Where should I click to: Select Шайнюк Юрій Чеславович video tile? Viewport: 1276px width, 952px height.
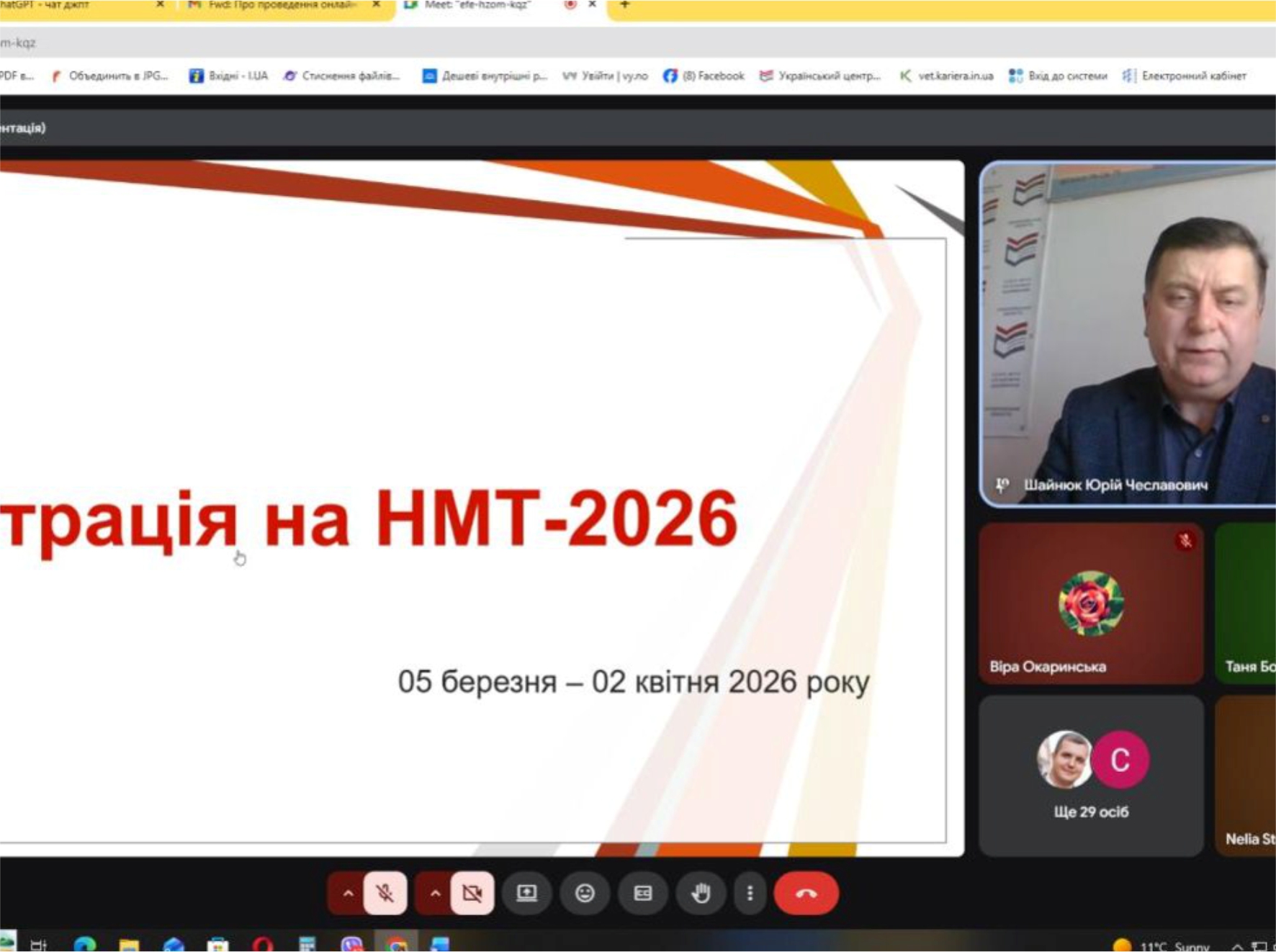pyautogui.click(x=1128, y=334)
